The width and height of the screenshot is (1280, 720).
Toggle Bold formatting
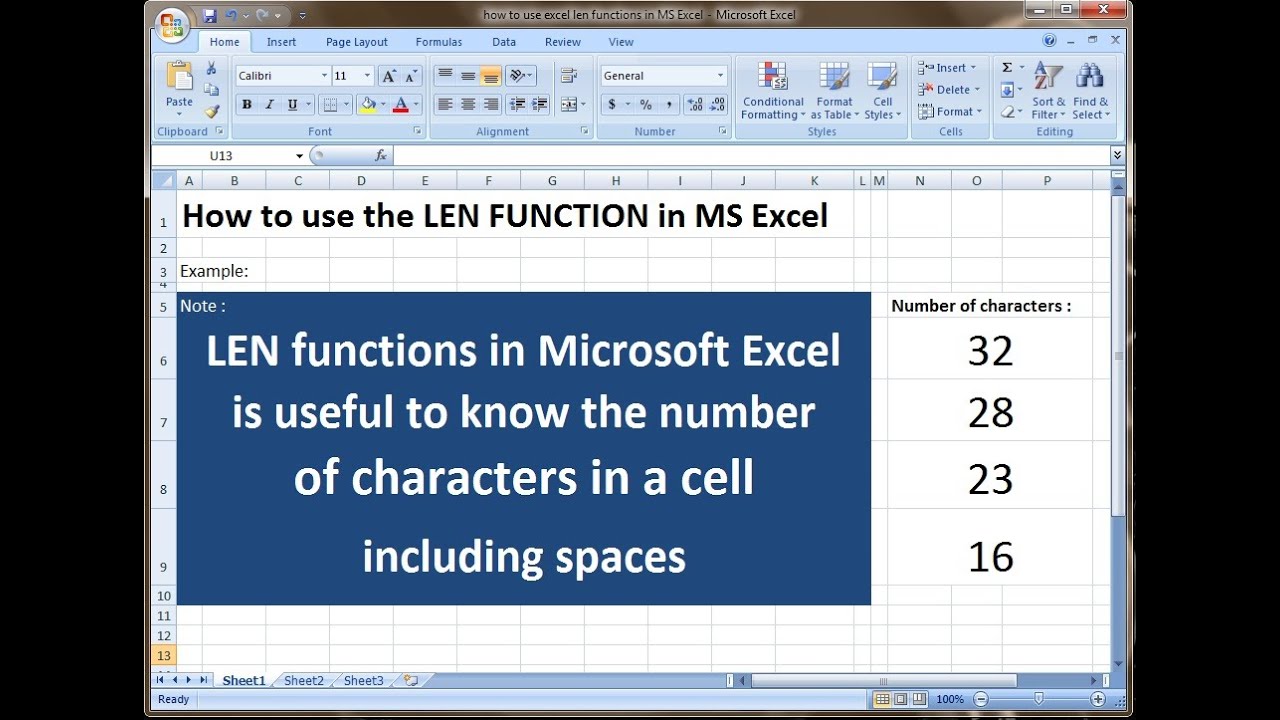point(247,104)
